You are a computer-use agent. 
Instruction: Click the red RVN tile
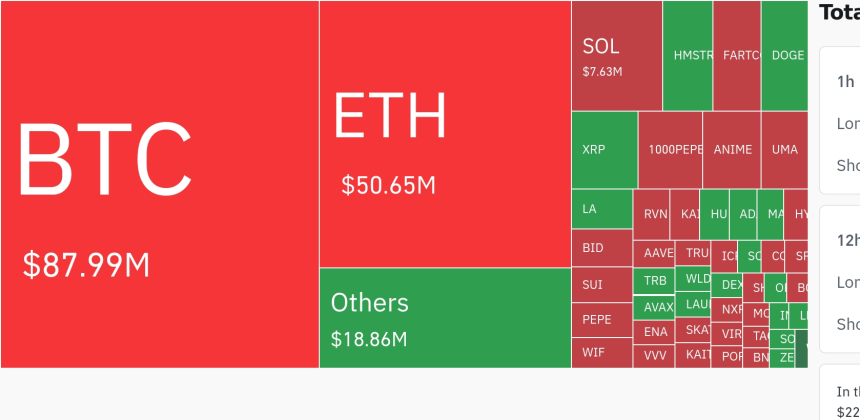652,214
